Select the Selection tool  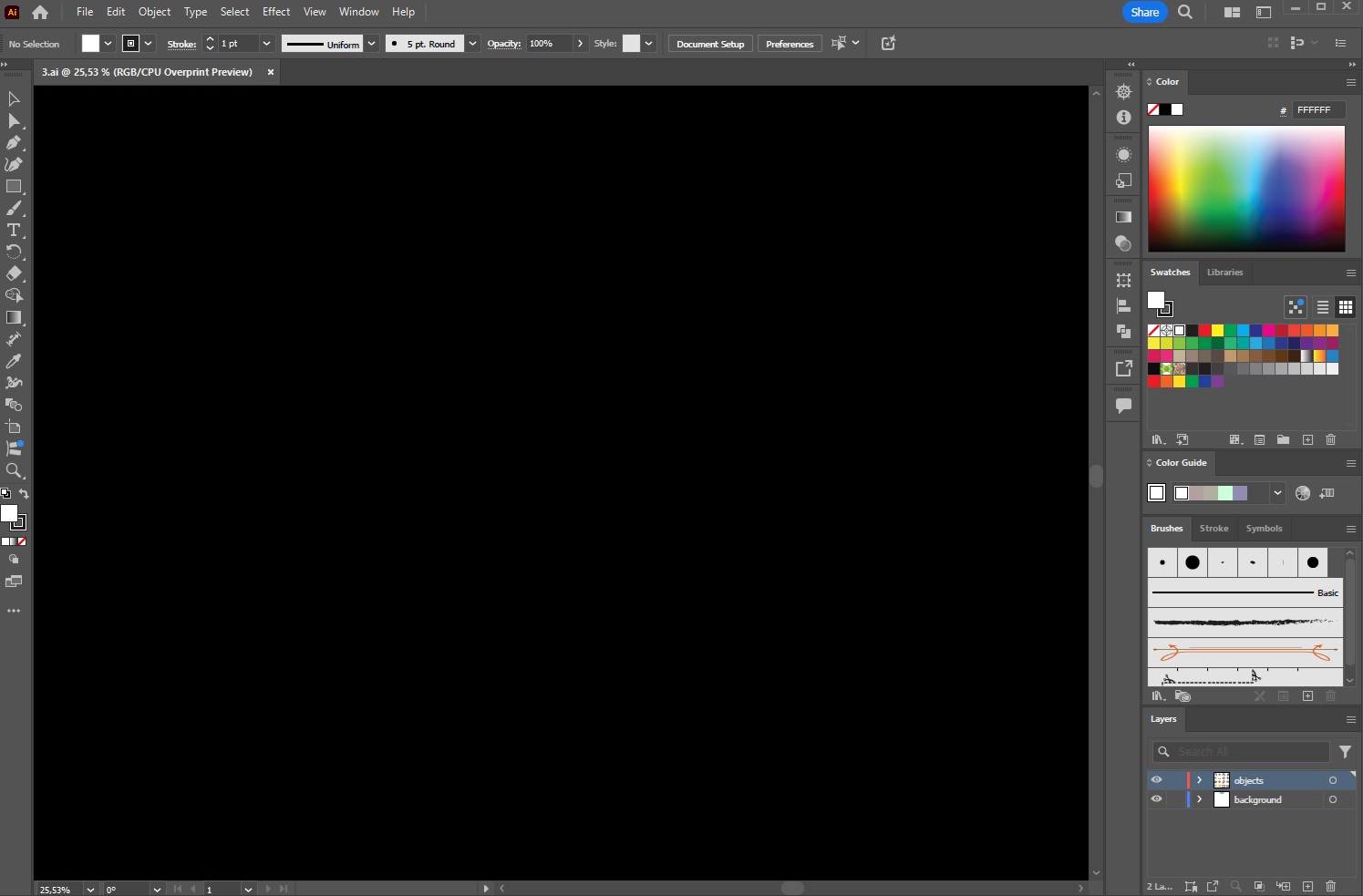click(x=14, y=98)
